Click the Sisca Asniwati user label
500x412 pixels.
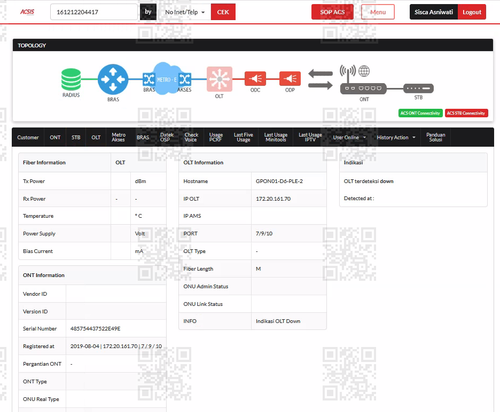pyautogui.click(x=434, y=12)
